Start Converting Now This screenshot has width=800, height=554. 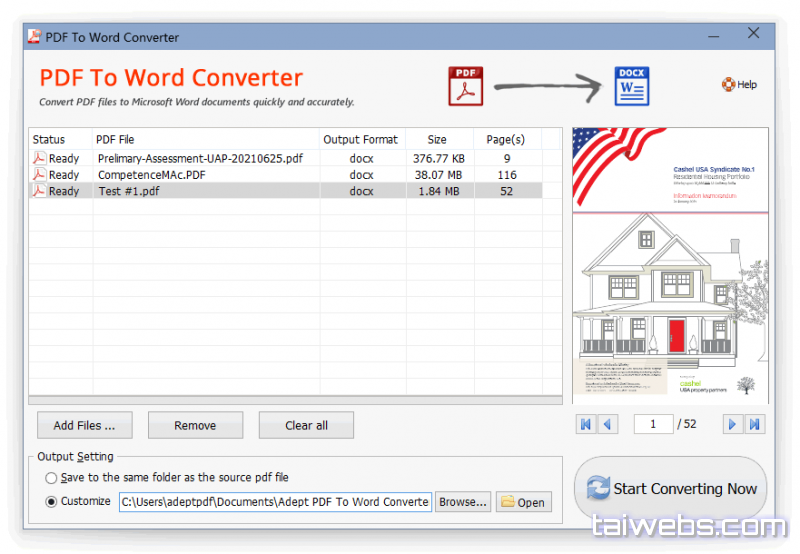tap(671, 489)
